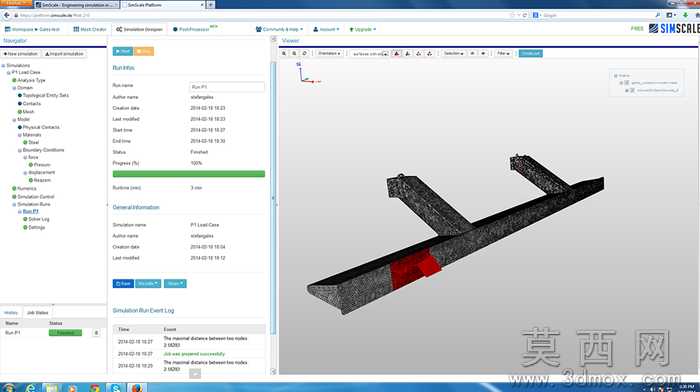Open Chrome from the taskbar
The width and height of the screenshot is (700, 392).
pyautogui.click(x=94, y=388)
